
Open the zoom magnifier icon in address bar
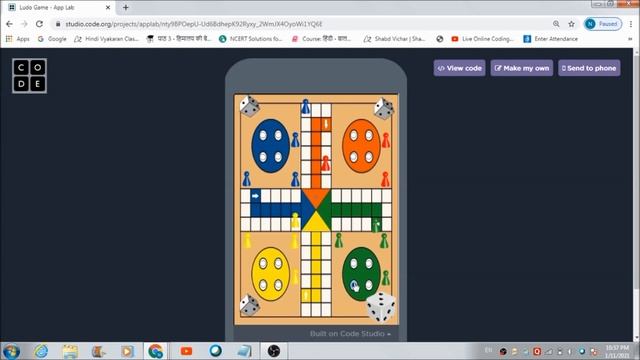pos(556,24)
